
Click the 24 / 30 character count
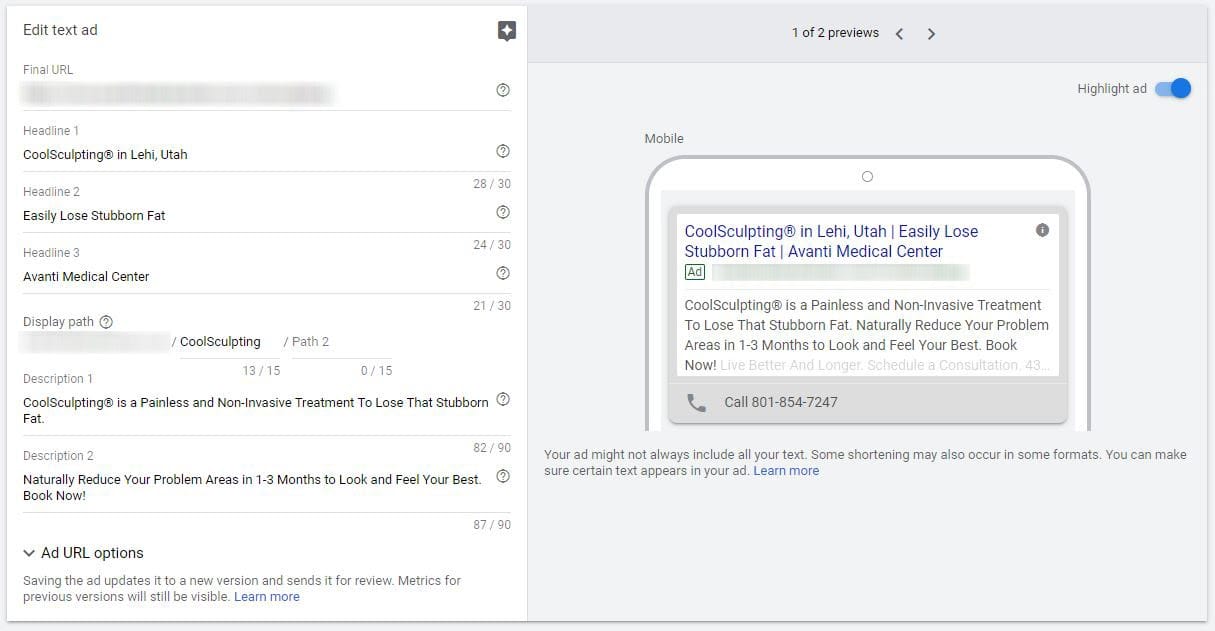click(x=492, y=245)
